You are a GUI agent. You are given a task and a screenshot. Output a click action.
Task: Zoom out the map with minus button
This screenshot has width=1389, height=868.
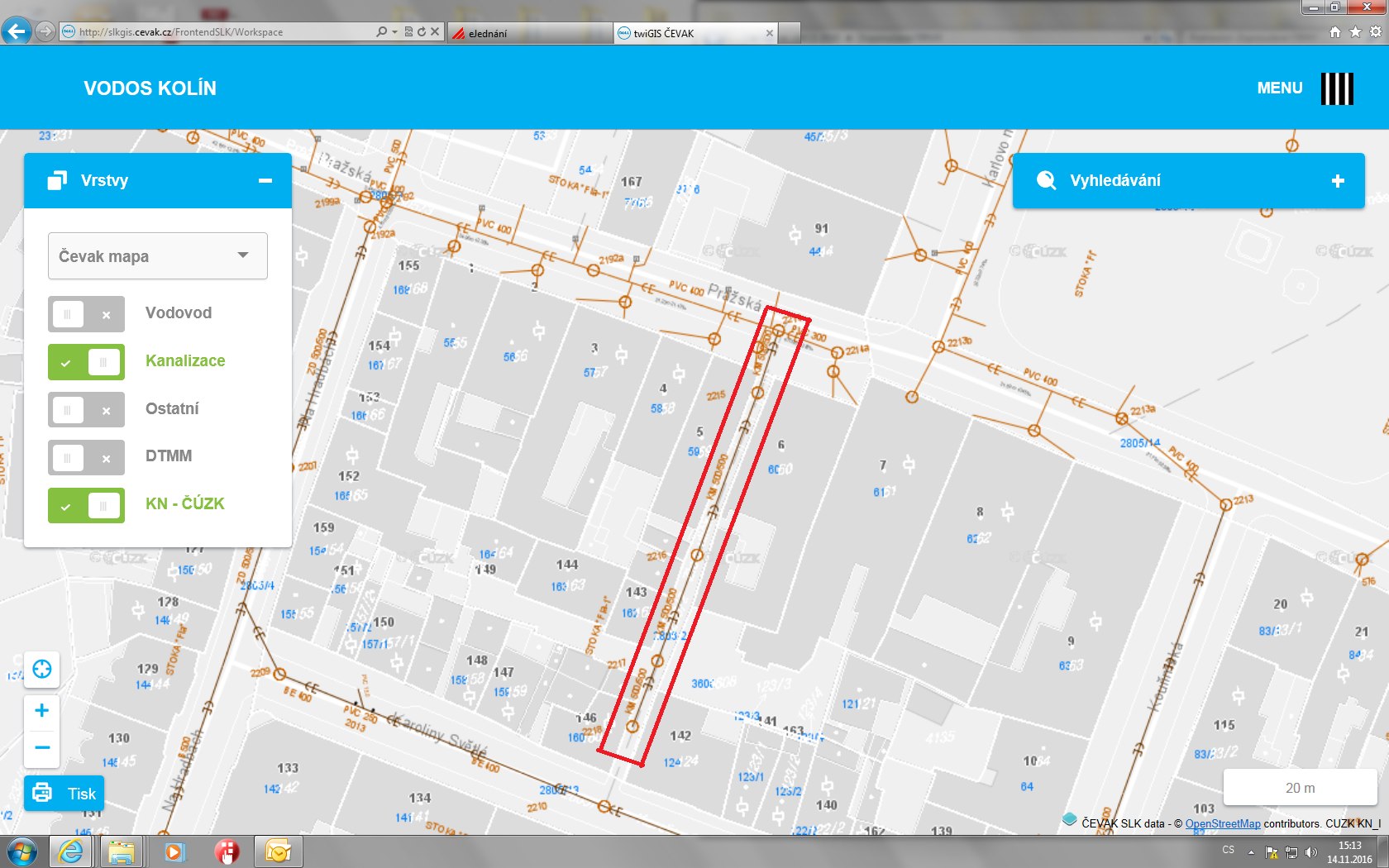(42, 747)
